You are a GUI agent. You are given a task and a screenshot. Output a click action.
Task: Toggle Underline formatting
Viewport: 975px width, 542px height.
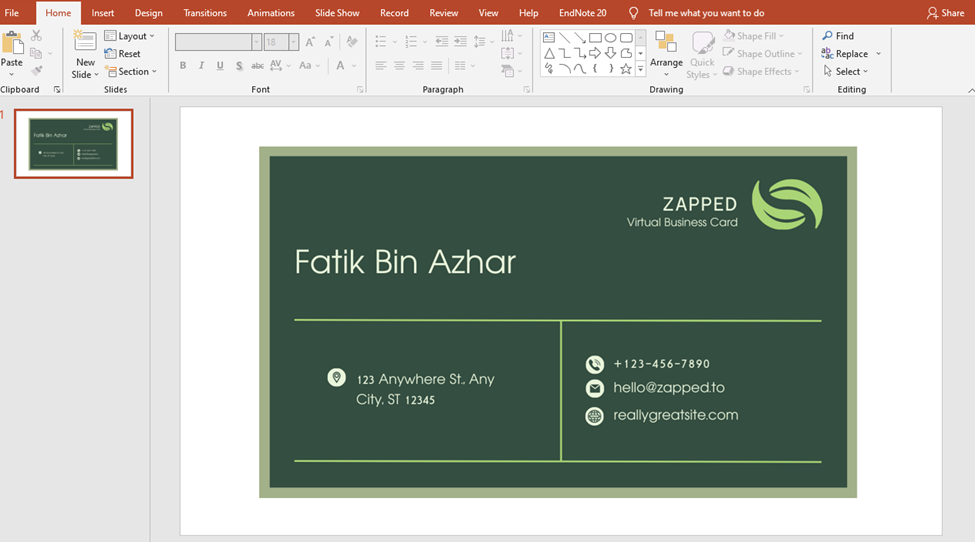[x=220, y=65]
